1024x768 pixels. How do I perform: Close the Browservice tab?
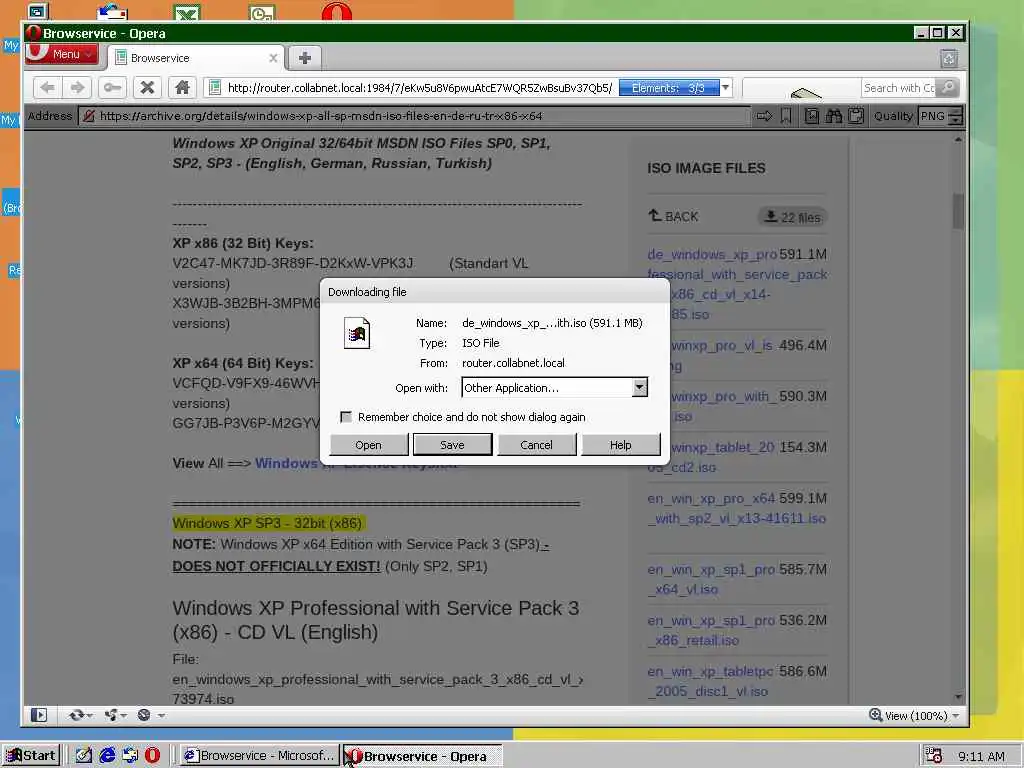(x=273, y=58)
